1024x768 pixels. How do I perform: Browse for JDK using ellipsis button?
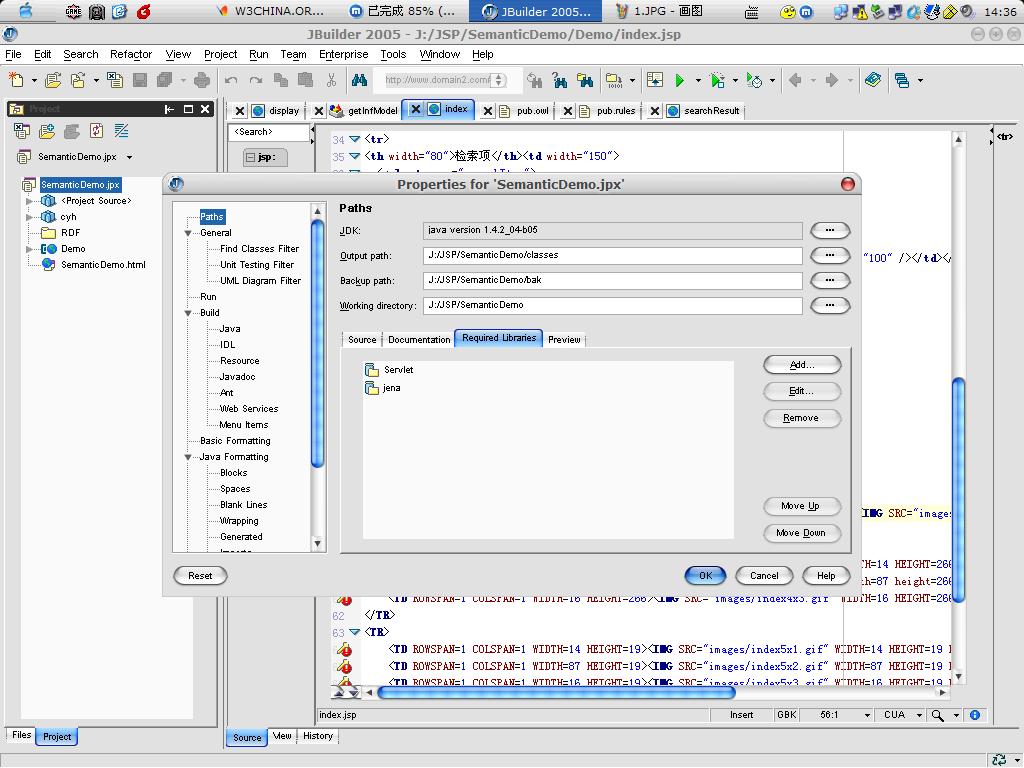829,230
